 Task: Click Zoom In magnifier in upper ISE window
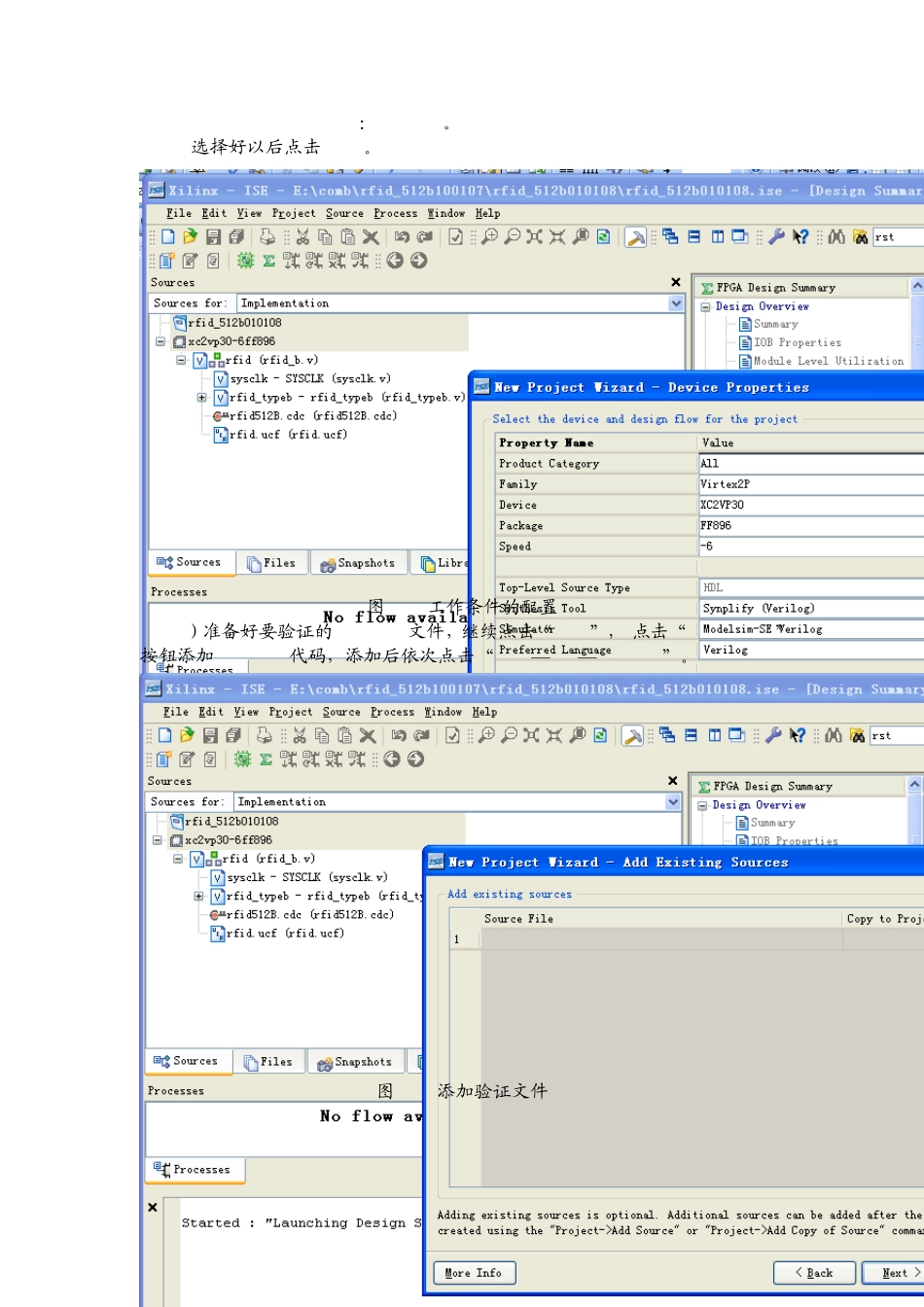tap(489, 236)
